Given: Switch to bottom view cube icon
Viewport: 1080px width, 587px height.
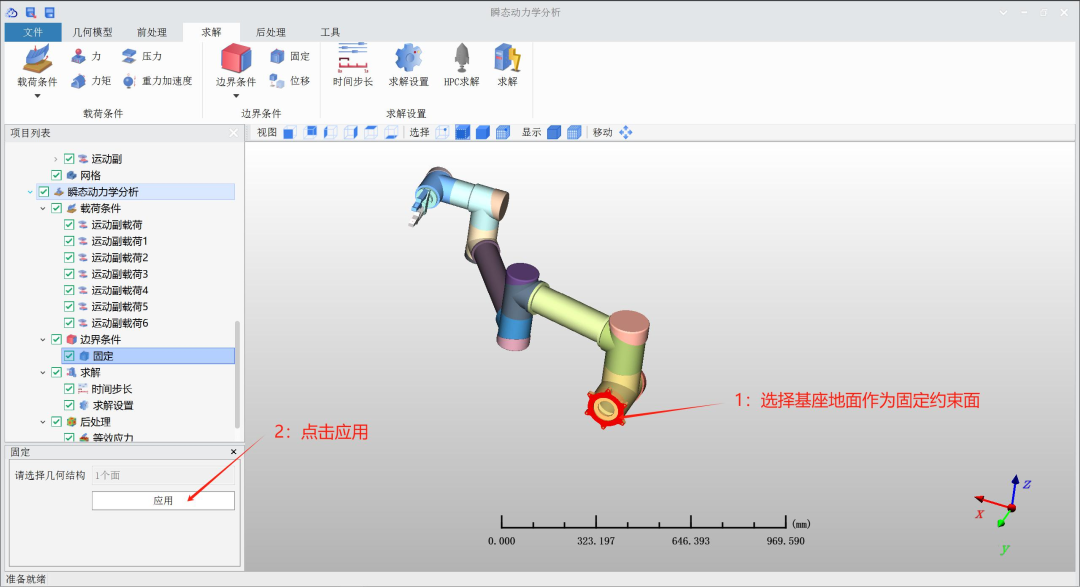Looking at the screenshot, I should pyautogui.click(x=391, y=132).
